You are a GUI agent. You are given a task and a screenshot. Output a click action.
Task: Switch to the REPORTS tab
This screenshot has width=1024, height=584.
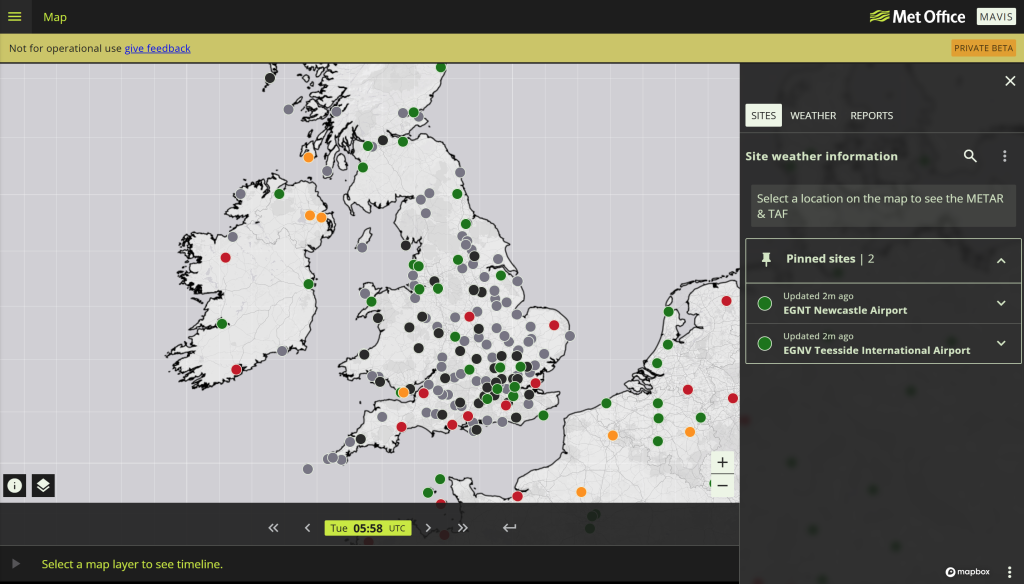(x=871, y=116)
